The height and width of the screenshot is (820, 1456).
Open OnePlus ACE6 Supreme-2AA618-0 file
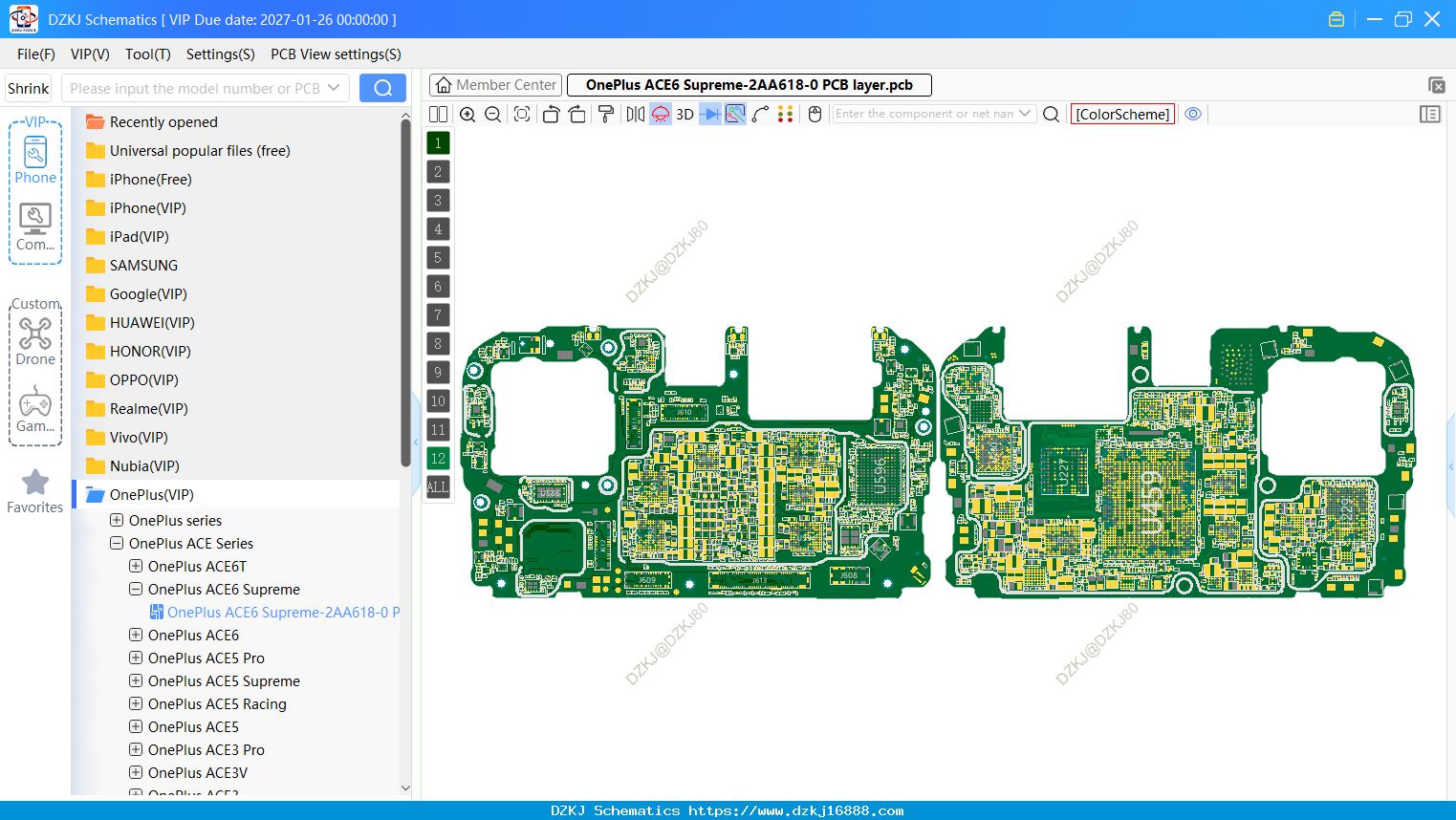pyautogui.click(x=274, y=613)
